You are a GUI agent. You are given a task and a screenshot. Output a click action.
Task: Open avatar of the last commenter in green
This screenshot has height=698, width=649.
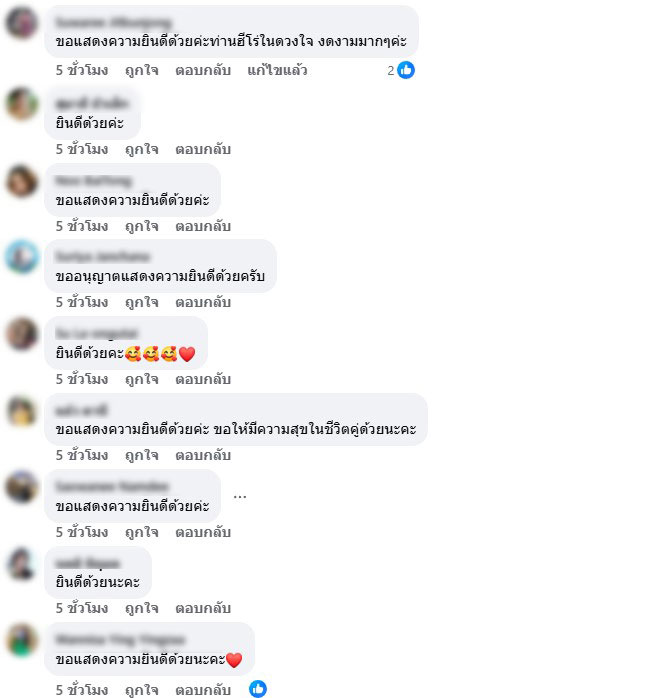21,640
